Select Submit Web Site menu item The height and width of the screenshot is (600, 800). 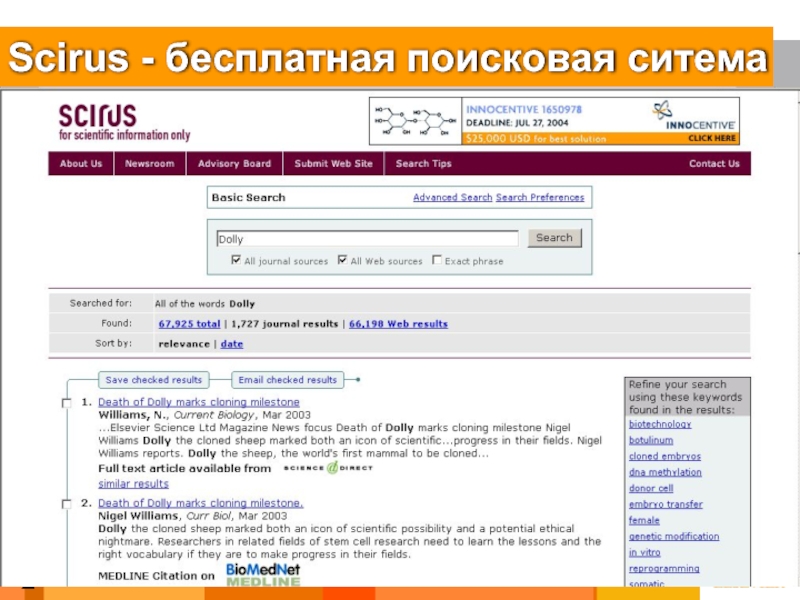pos(333,164)
